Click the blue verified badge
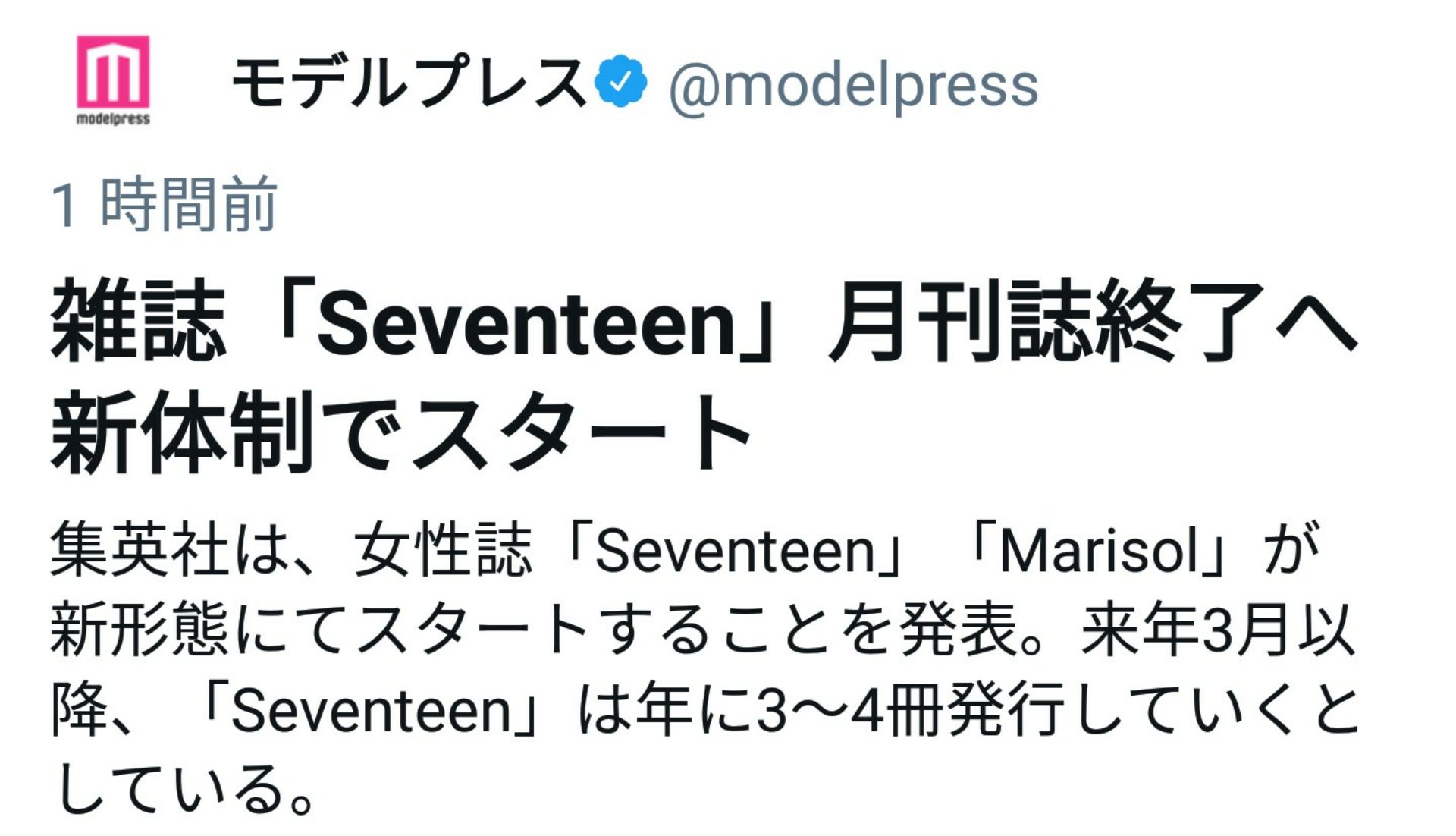The image size is (1456, 836). [x=621, y=82]
